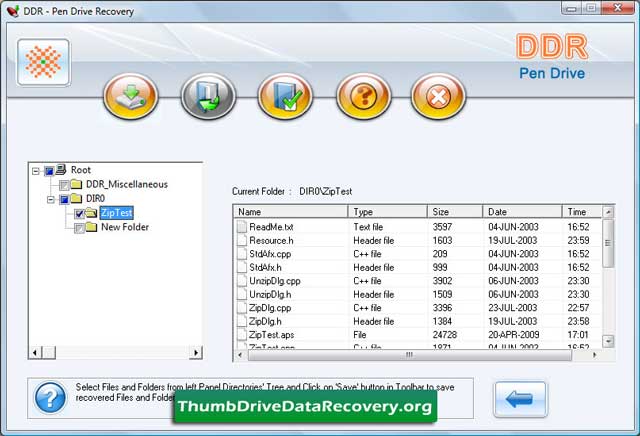Click the ZipDlg.cpp file icon

(242, 308)
